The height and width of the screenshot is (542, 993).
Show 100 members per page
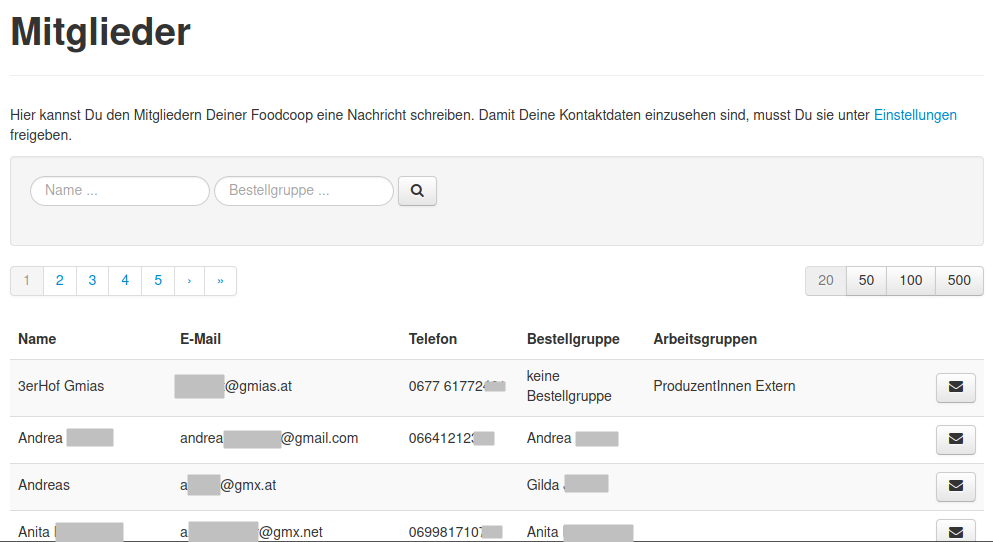(910, 281)
